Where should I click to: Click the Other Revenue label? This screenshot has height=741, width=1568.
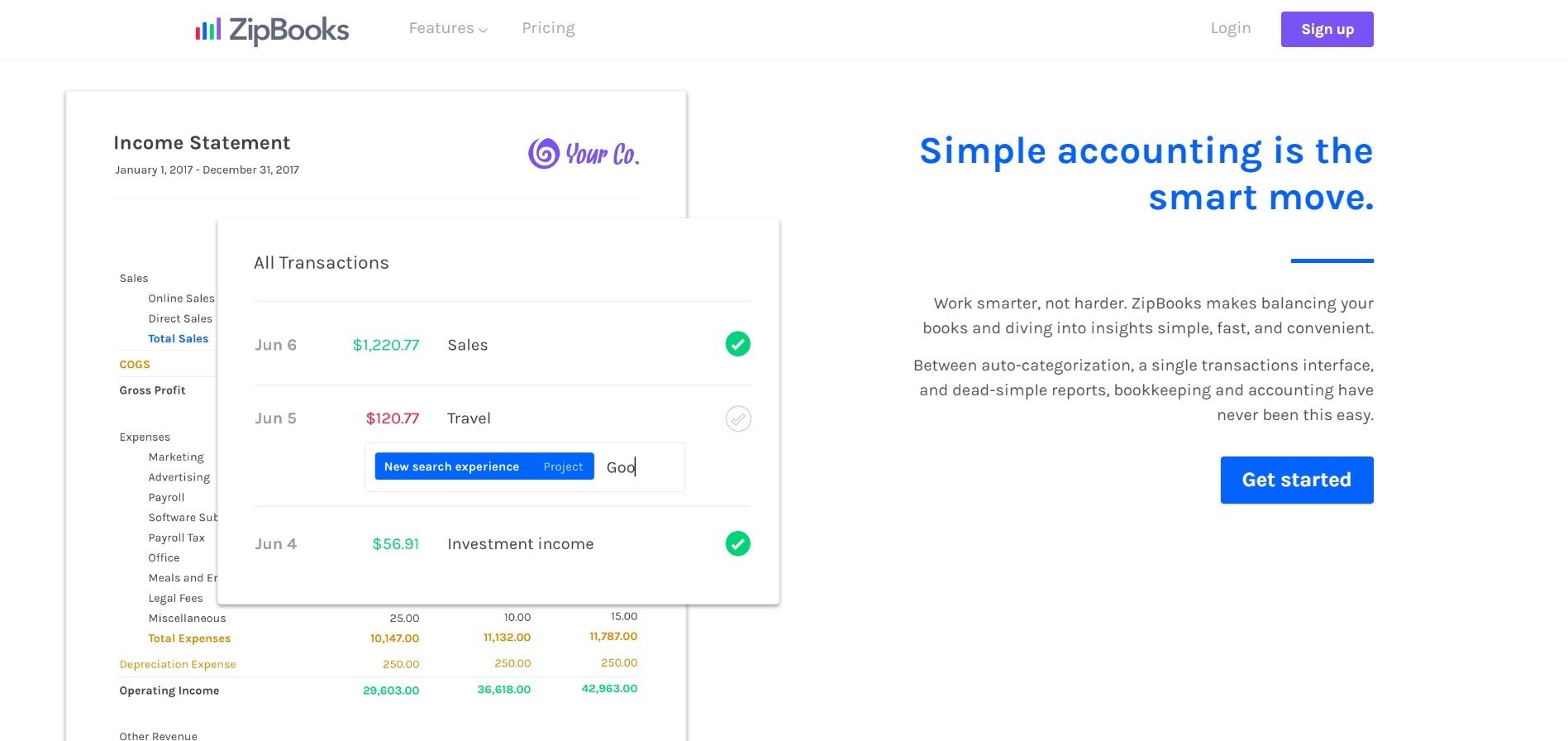(x=158, y=735)
